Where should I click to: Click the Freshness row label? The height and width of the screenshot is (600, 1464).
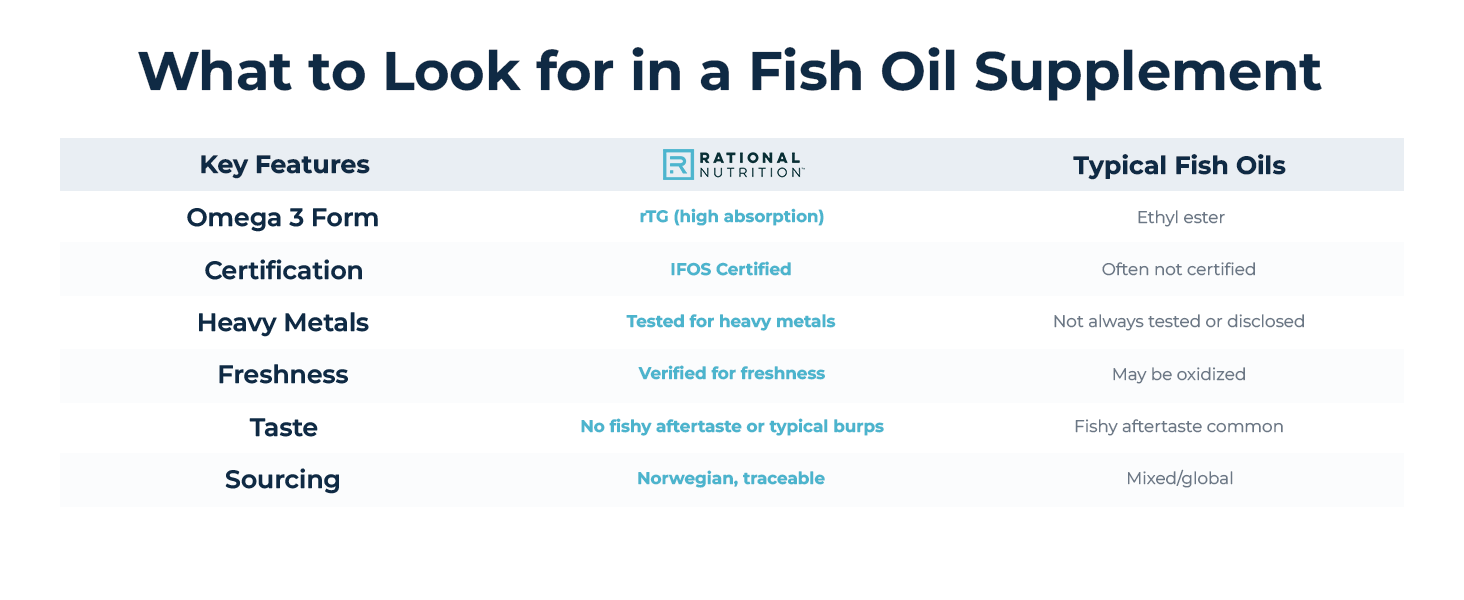tap(283, 374)
